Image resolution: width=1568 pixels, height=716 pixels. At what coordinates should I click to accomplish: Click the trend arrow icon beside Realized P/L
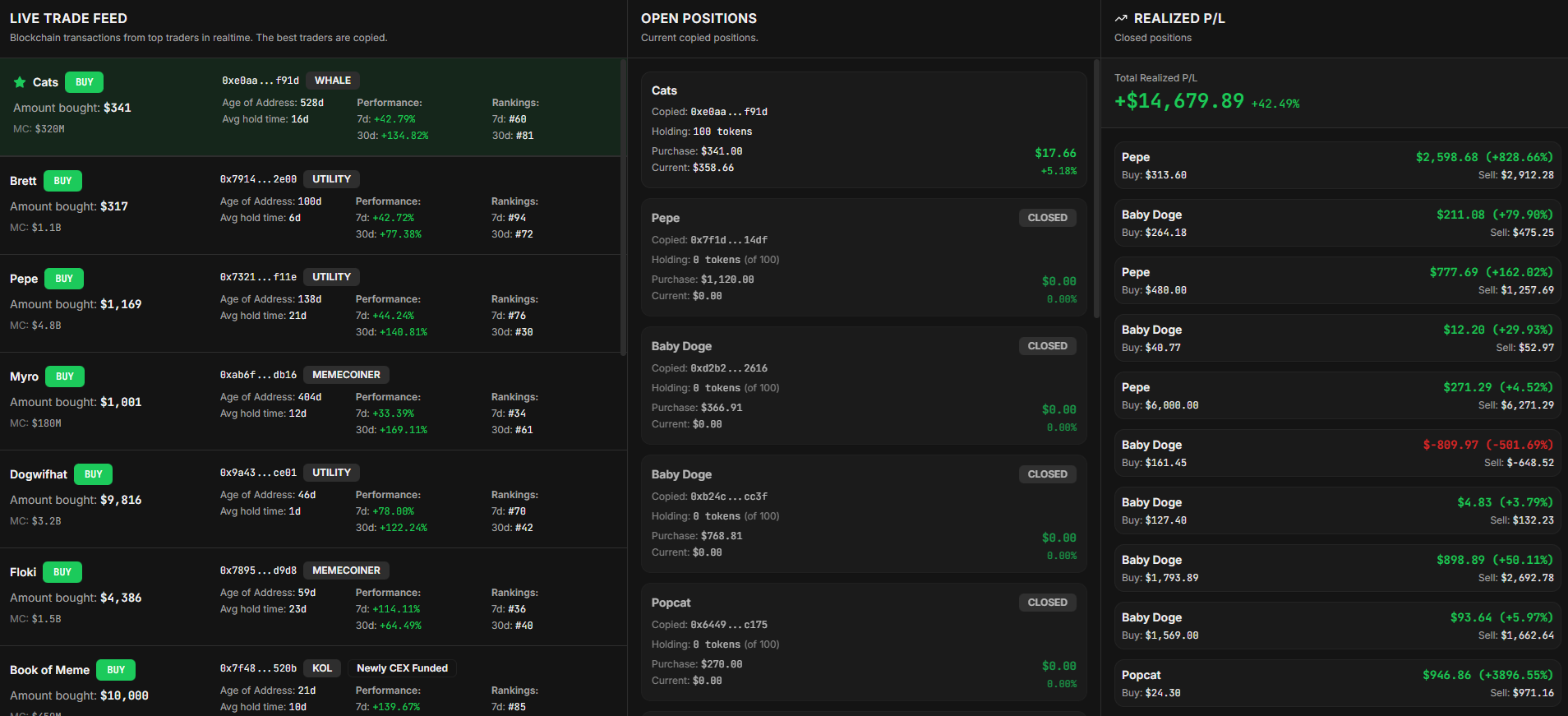tap(1121, 18)
